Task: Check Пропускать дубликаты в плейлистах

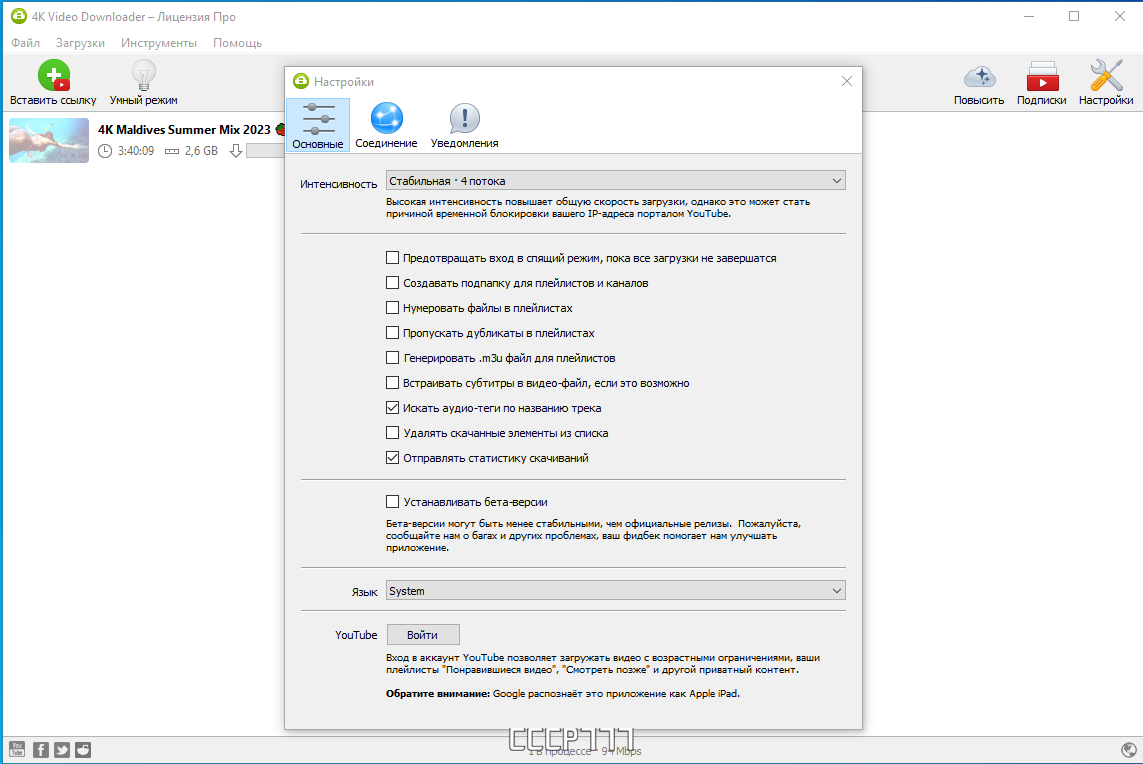Action: pos(392,332)
